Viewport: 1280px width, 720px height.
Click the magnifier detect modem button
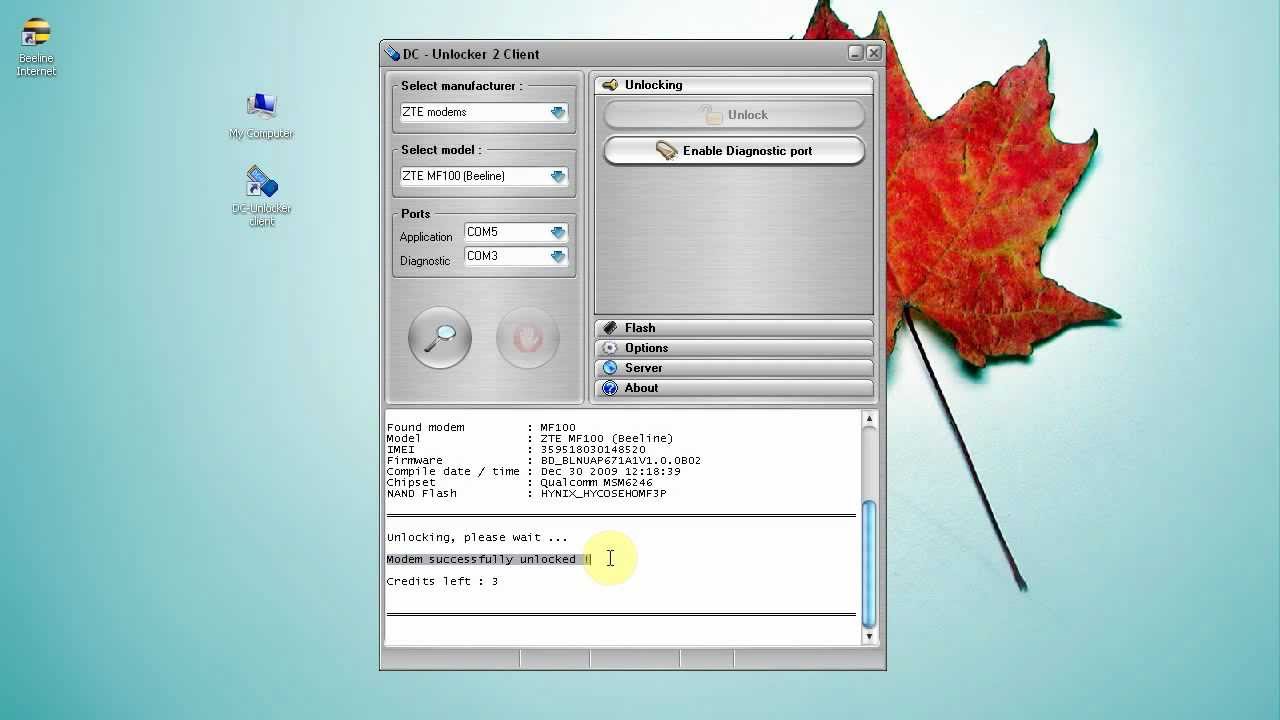(440, 338)
